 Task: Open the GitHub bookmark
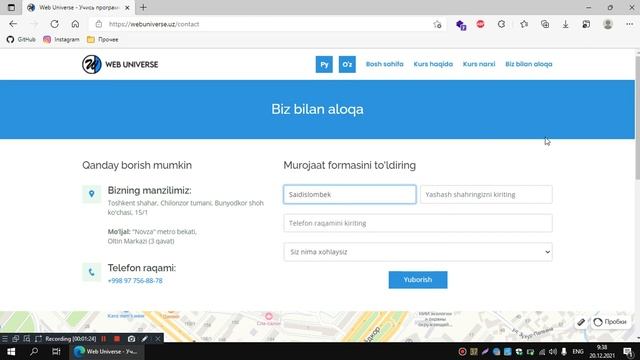21,40
